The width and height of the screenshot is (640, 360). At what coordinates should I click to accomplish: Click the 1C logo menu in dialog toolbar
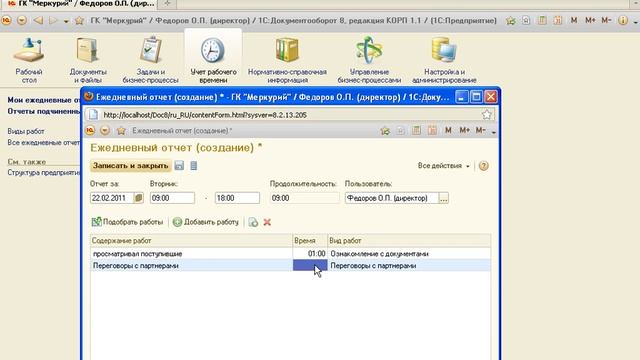90,131
